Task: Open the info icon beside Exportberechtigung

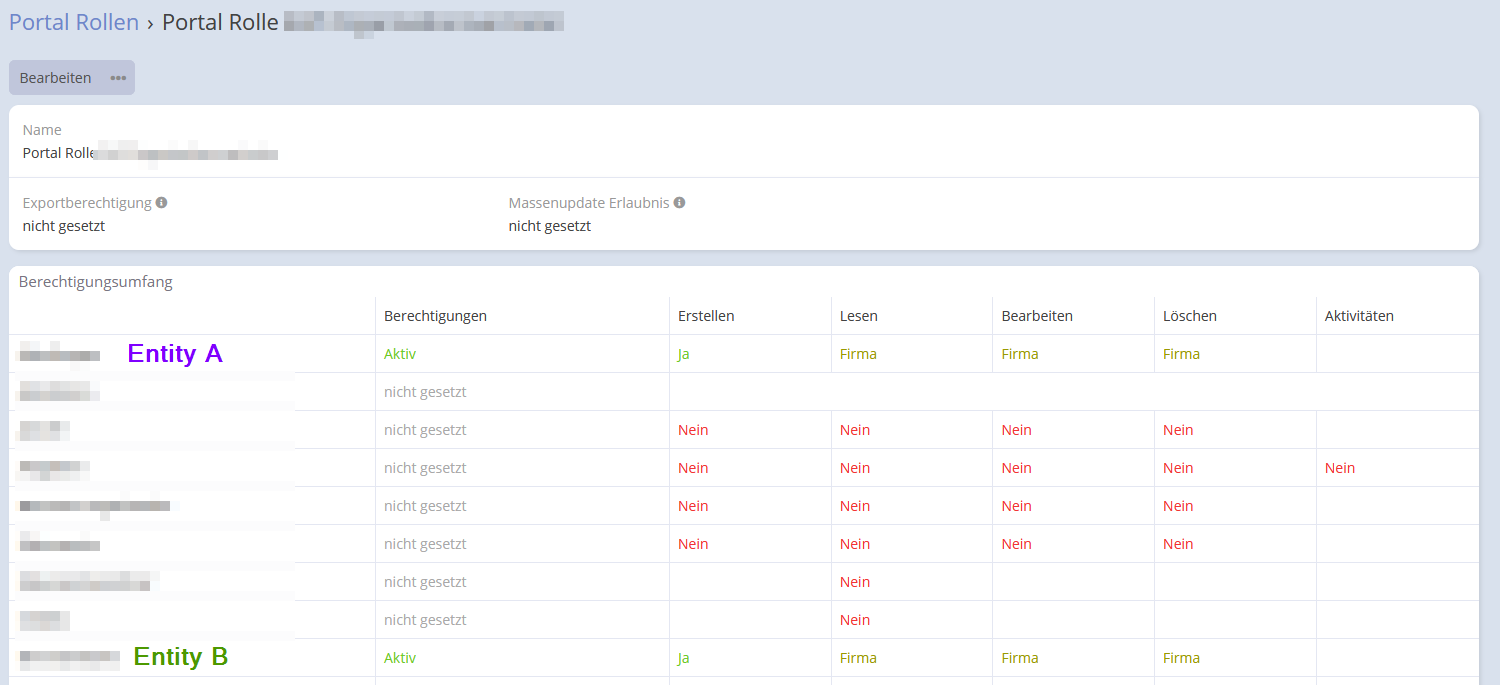Action: pyautogui.click(x=162, y=202)
